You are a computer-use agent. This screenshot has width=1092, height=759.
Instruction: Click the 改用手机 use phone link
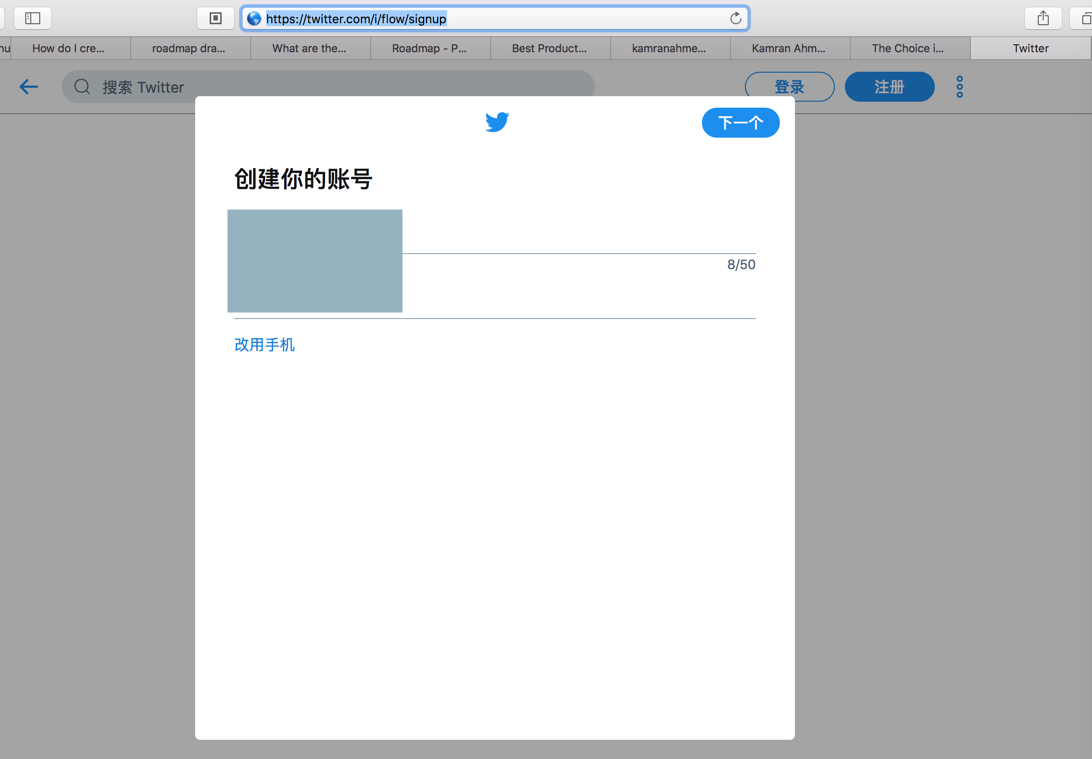coord(265,345)
